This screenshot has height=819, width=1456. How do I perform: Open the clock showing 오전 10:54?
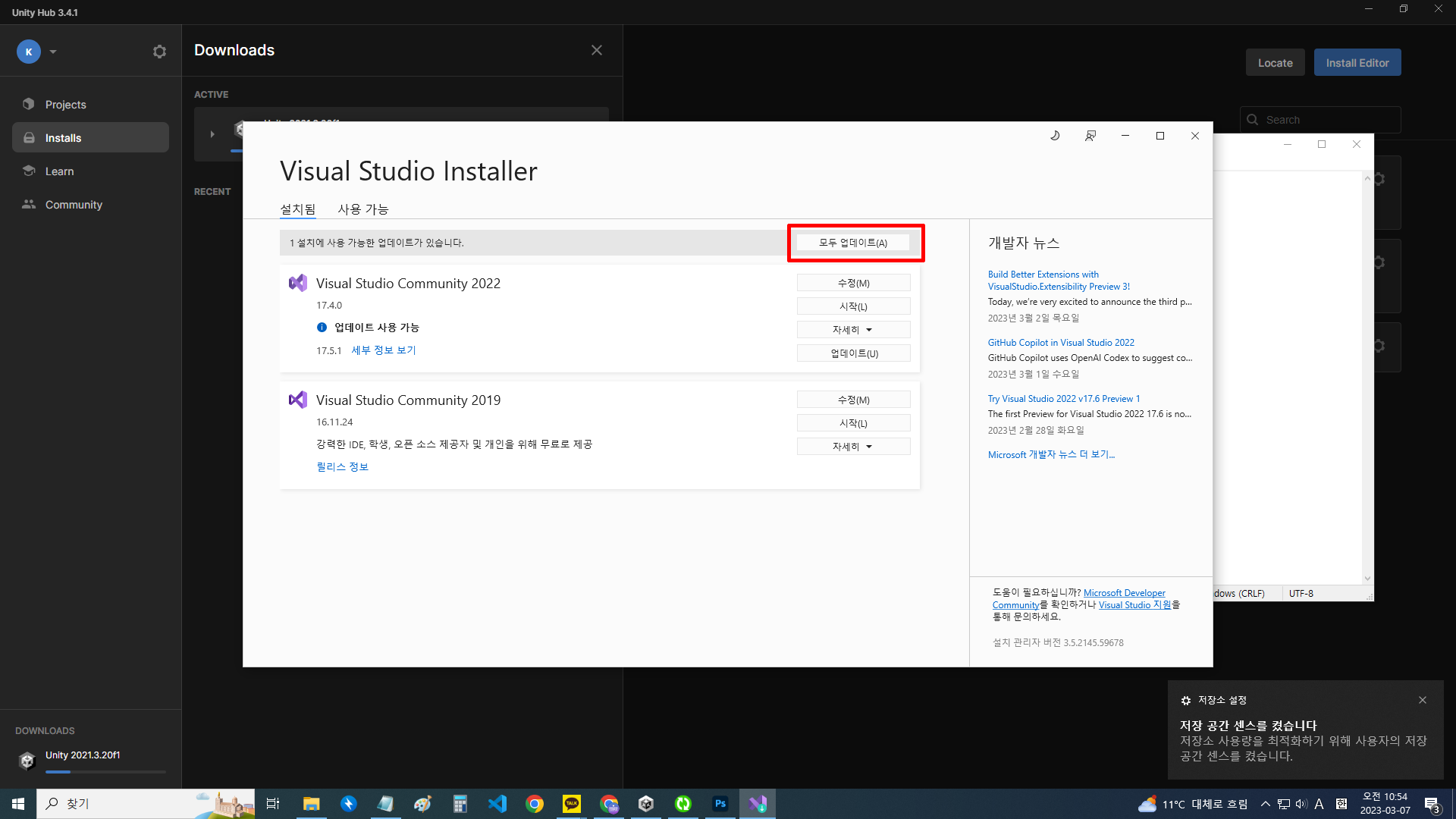1385,804
